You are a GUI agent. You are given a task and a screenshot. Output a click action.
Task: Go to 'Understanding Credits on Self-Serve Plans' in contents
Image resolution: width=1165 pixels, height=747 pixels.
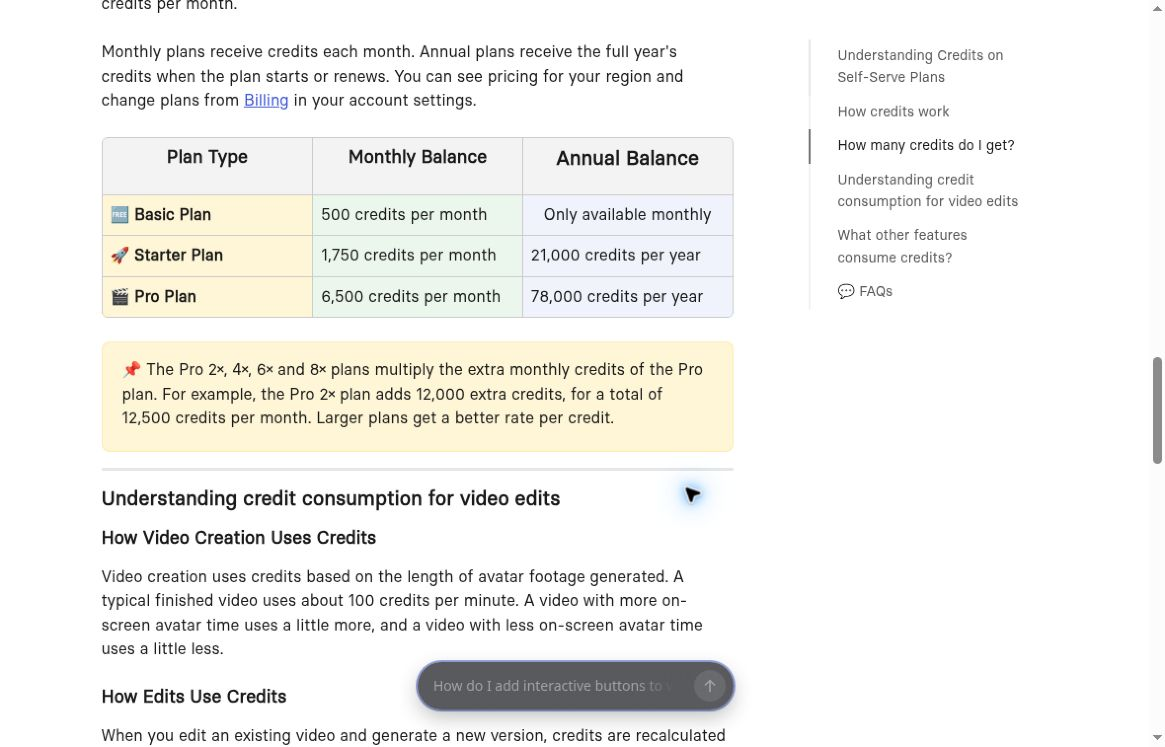point(920,66)
